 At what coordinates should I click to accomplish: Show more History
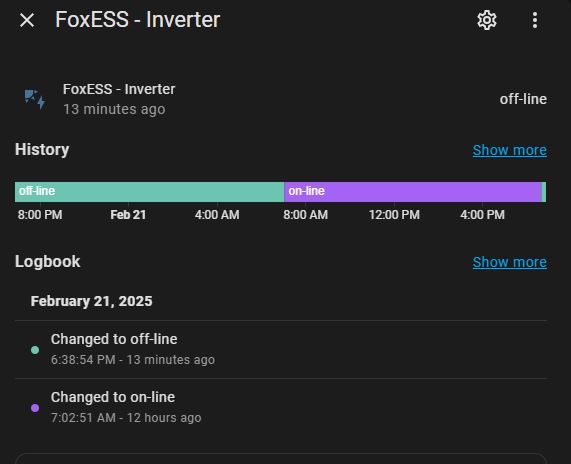tap(509, 150)
